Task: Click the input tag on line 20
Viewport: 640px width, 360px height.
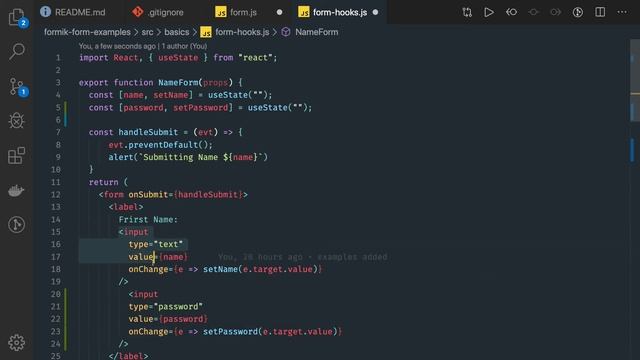Action: click(143, 294)
